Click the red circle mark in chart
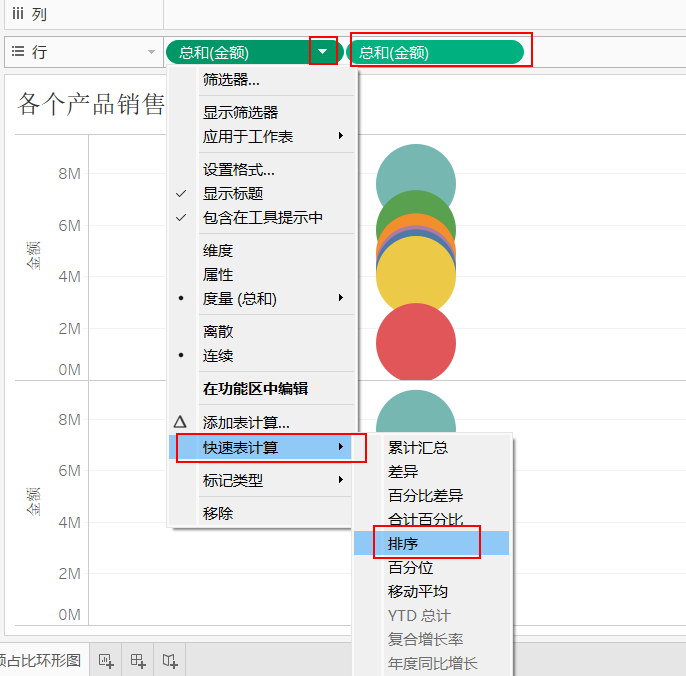 pyautogui.click(x=415, y=343)
